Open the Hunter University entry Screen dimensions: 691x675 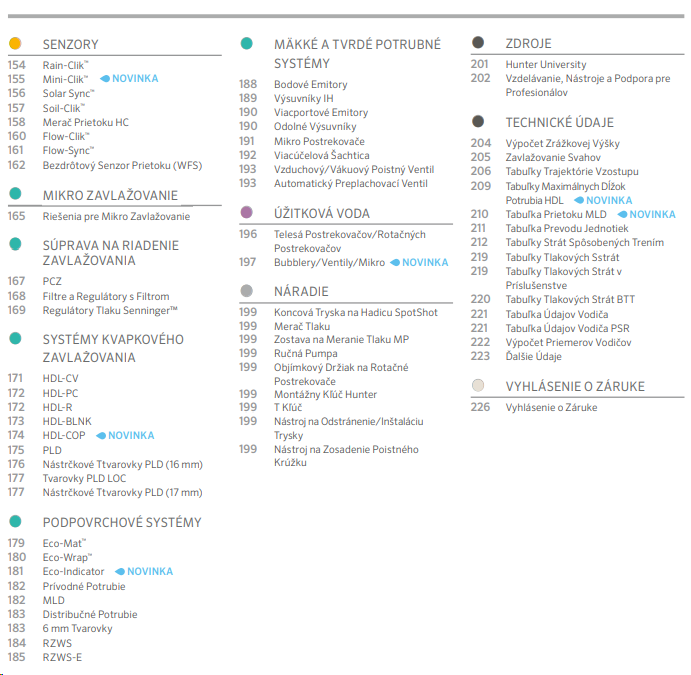tap(546, 65)
